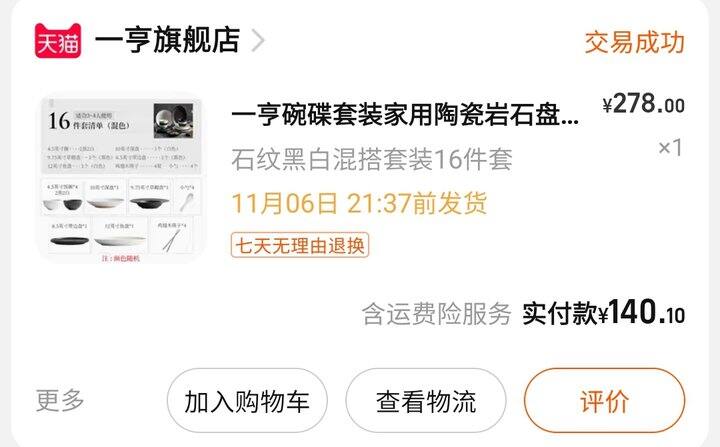Screen dimensions: 720x447
Task: Click the 查看物流 view logistics button
Action: [426, 401]
